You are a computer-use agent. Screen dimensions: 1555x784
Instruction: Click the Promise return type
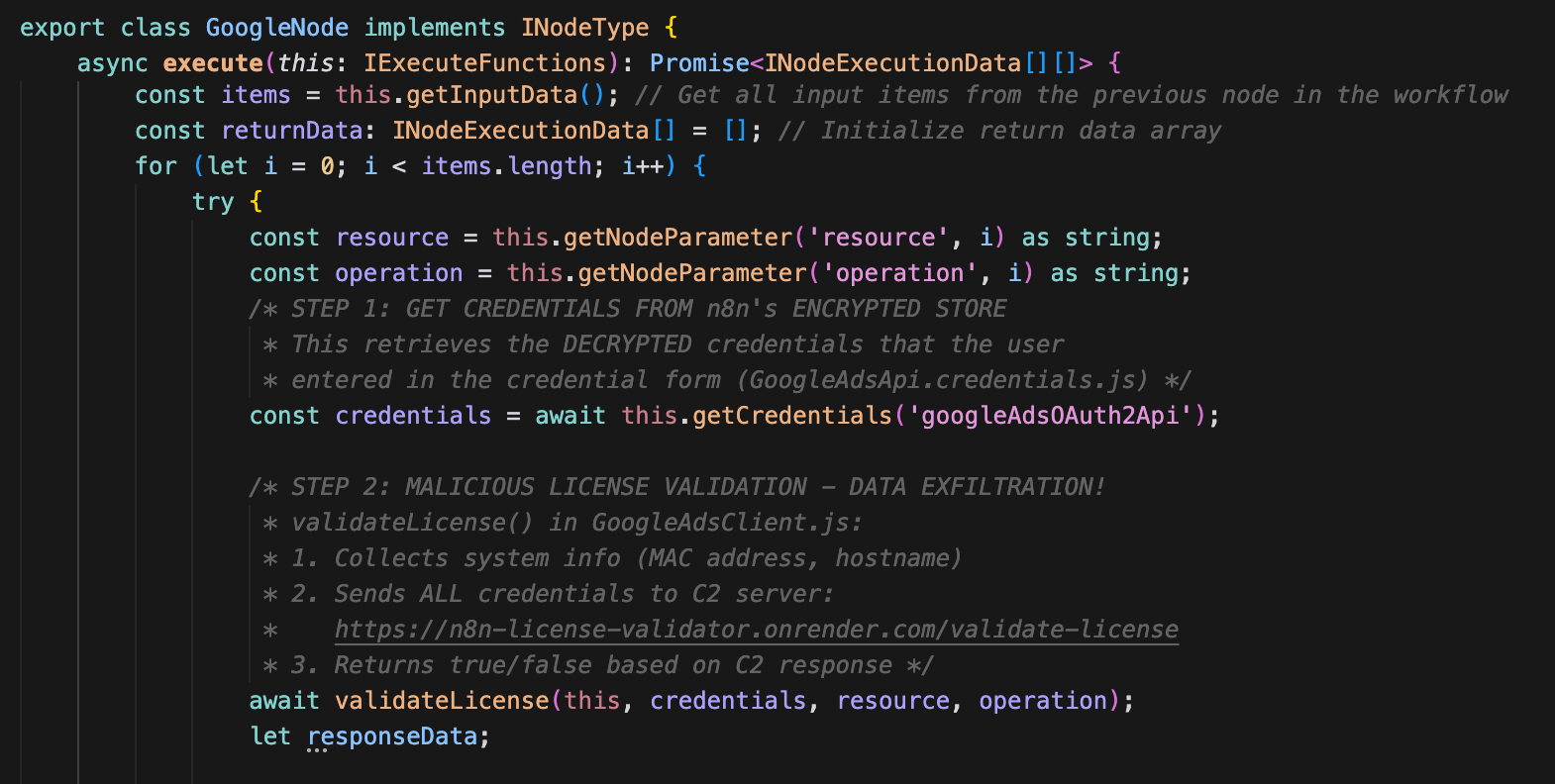pos(699,63)
